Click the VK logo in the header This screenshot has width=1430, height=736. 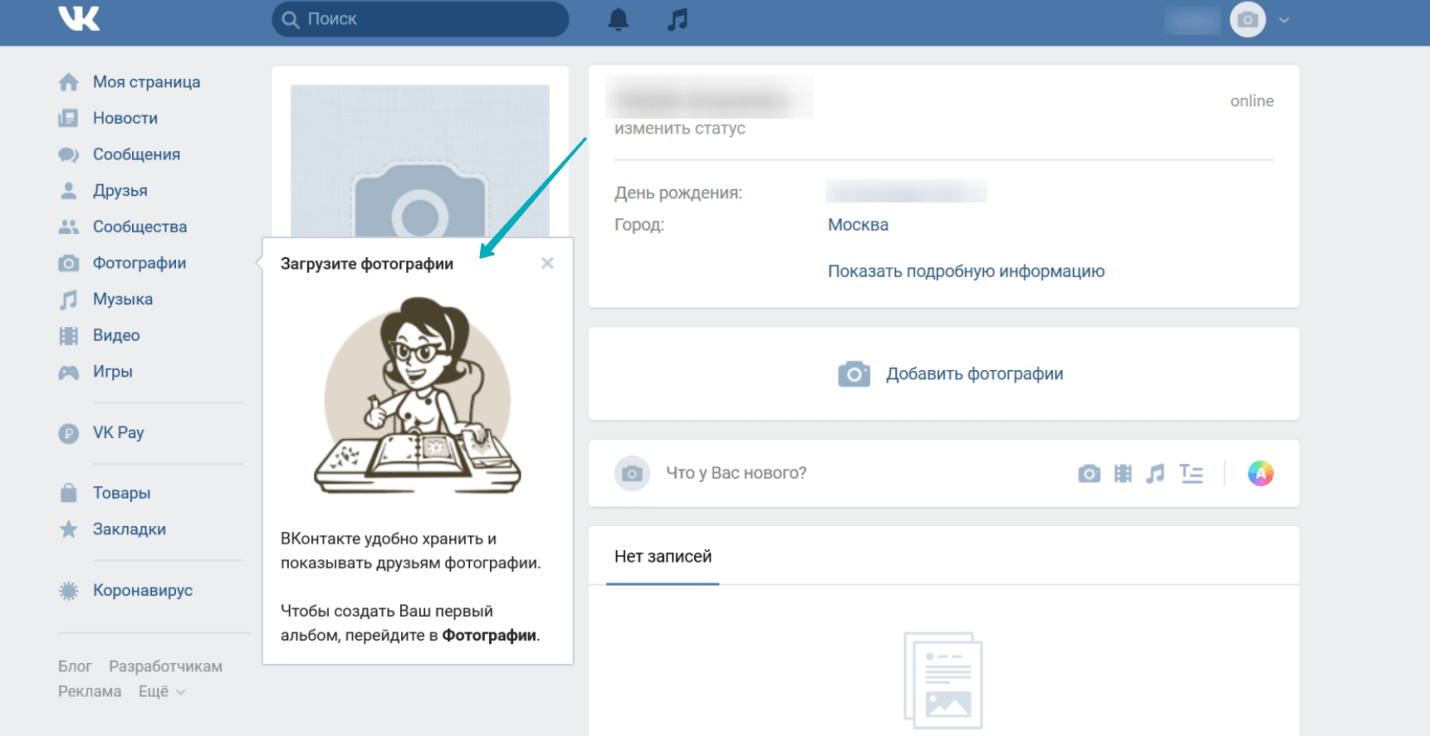tap(79, 19)
